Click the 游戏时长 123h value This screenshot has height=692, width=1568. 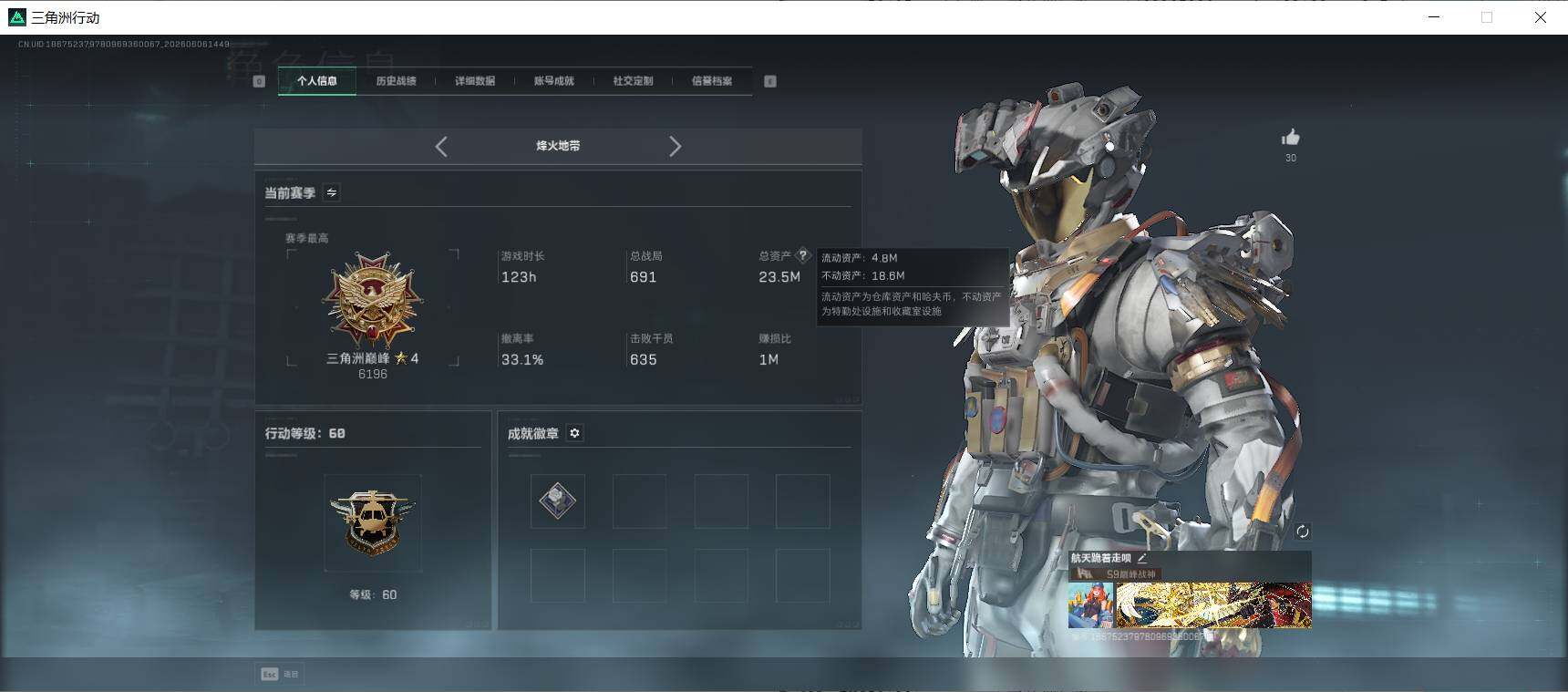click(519, 277)
